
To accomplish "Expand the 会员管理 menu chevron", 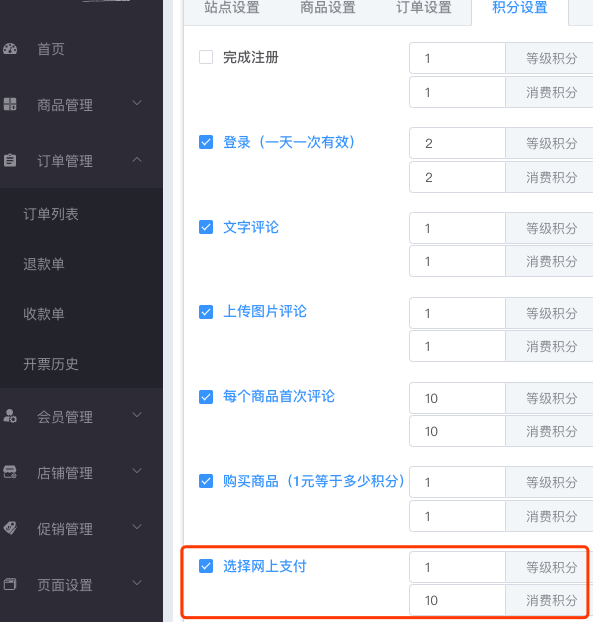I will tap(137, 415).
